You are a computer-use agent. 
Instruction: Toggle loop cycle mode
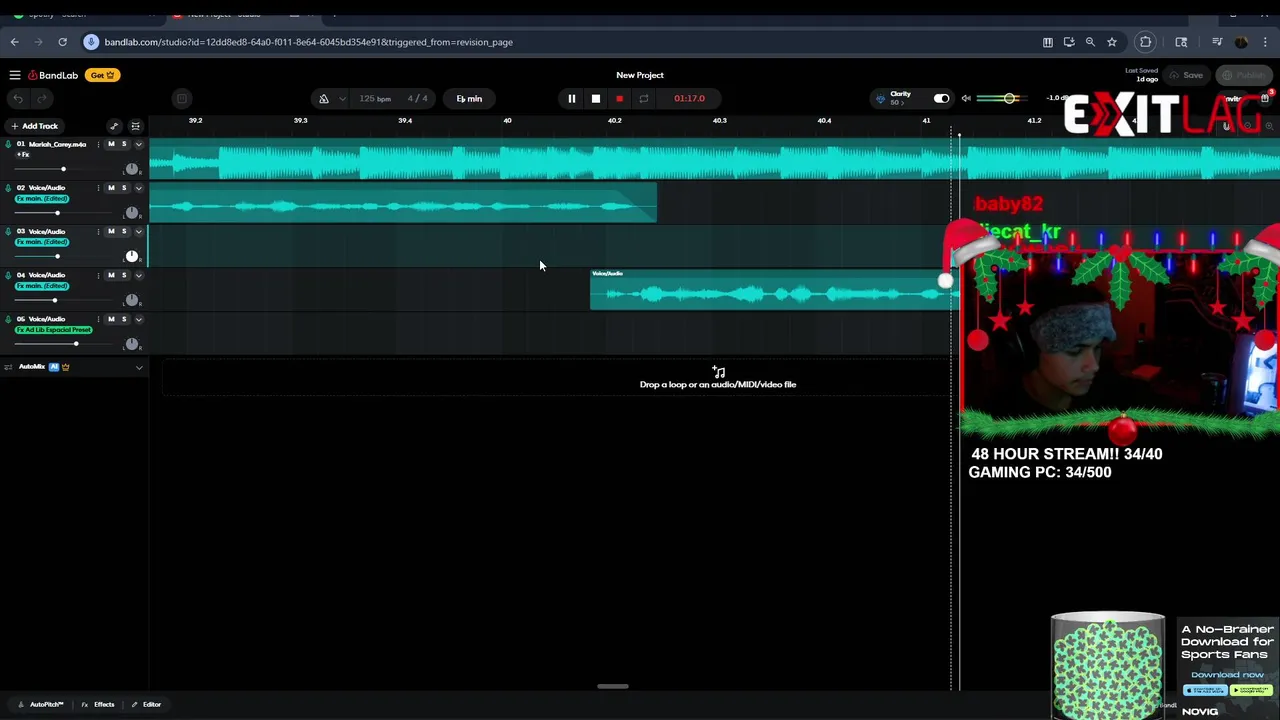[x=643, y=98]
